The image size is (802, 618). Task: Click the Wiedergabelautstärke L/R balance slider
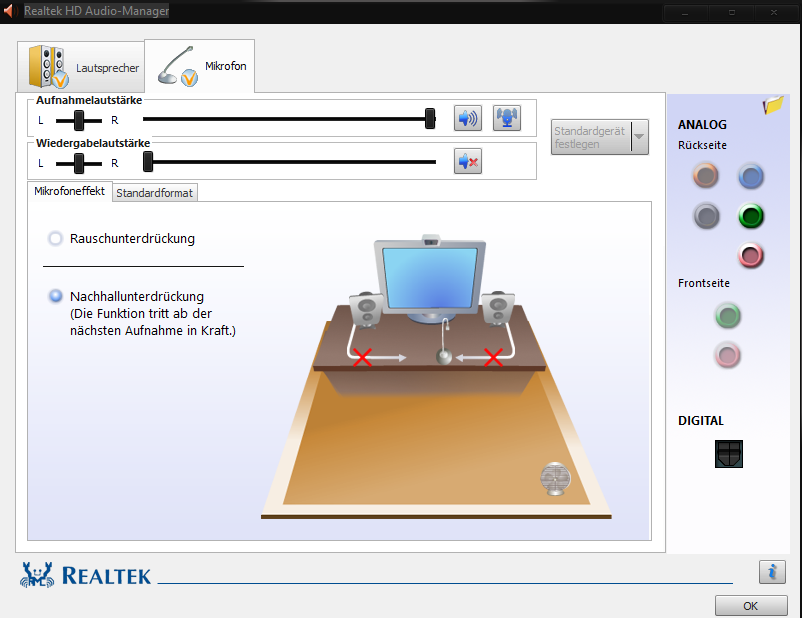[x=79, y=163]
